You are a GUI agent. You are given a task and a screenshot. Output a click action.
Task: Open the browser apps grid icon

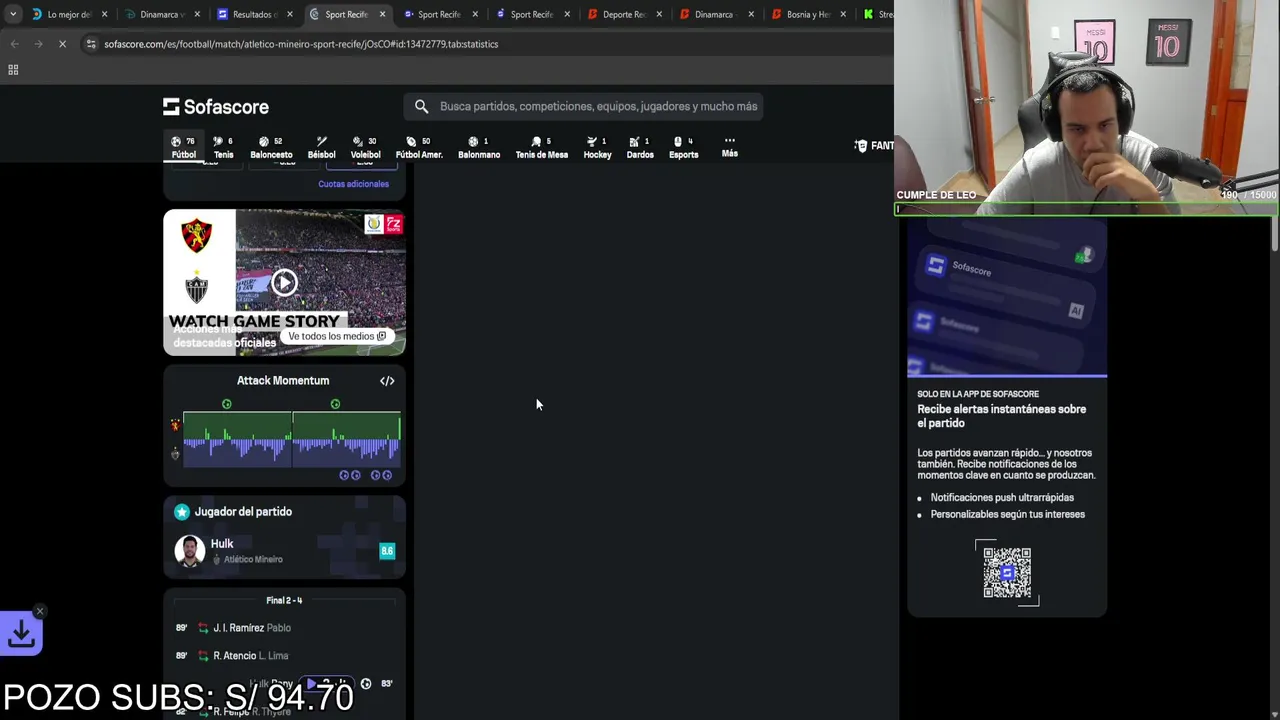tap(13, 70)
